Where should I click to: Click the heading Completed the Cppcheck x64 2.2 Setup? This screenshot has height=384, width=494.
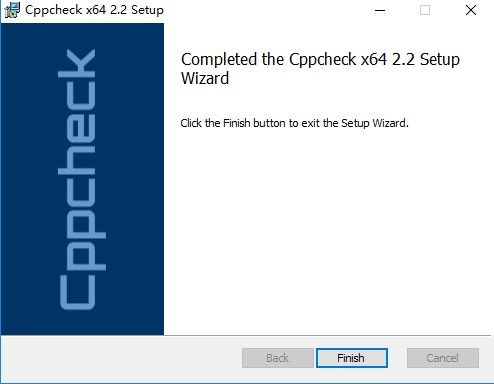(x=320, y=60)
